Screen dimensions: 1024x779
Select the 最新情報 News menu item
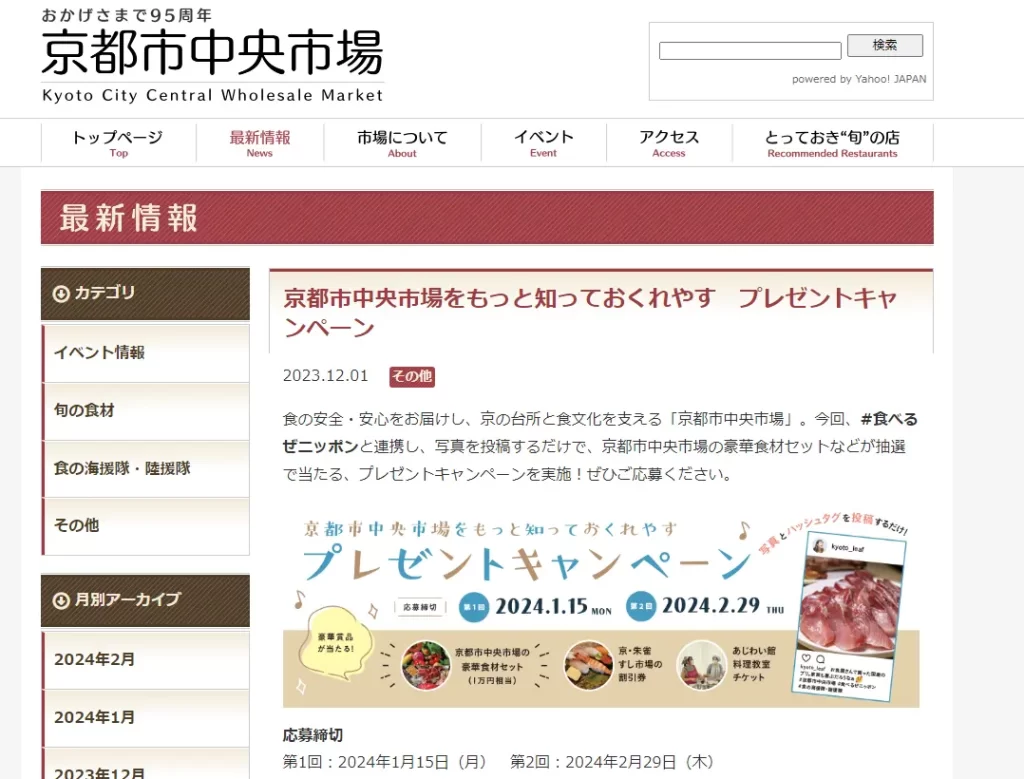(x=260, y=143)
